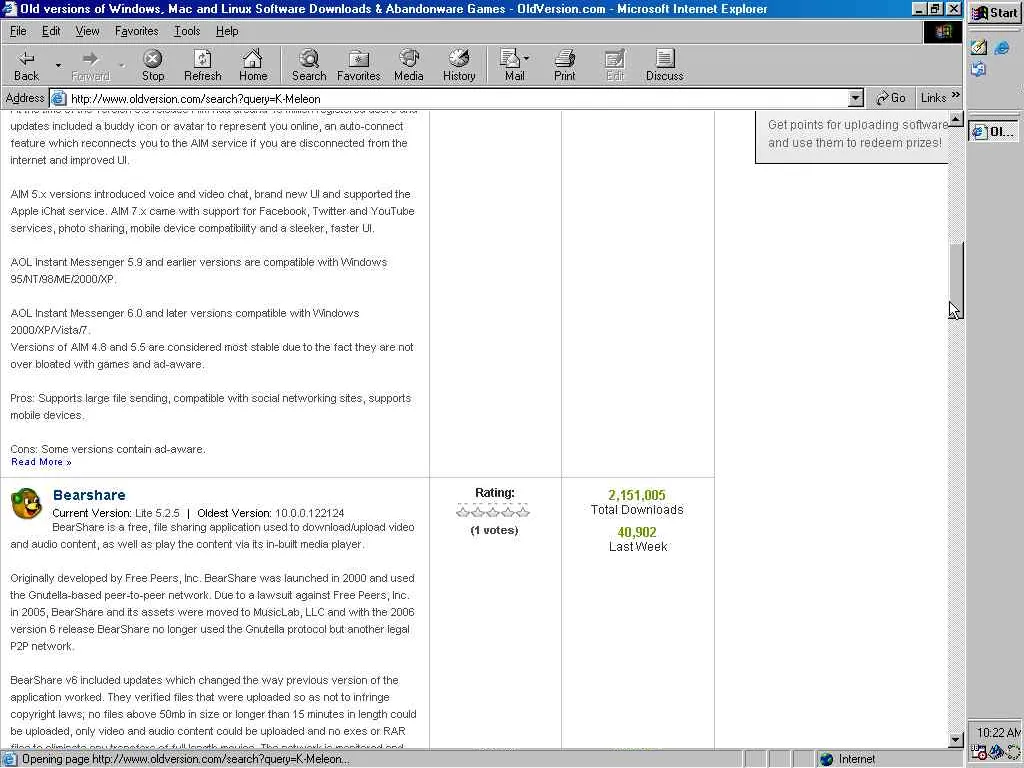Click the Bearshare rating stars

493,511
